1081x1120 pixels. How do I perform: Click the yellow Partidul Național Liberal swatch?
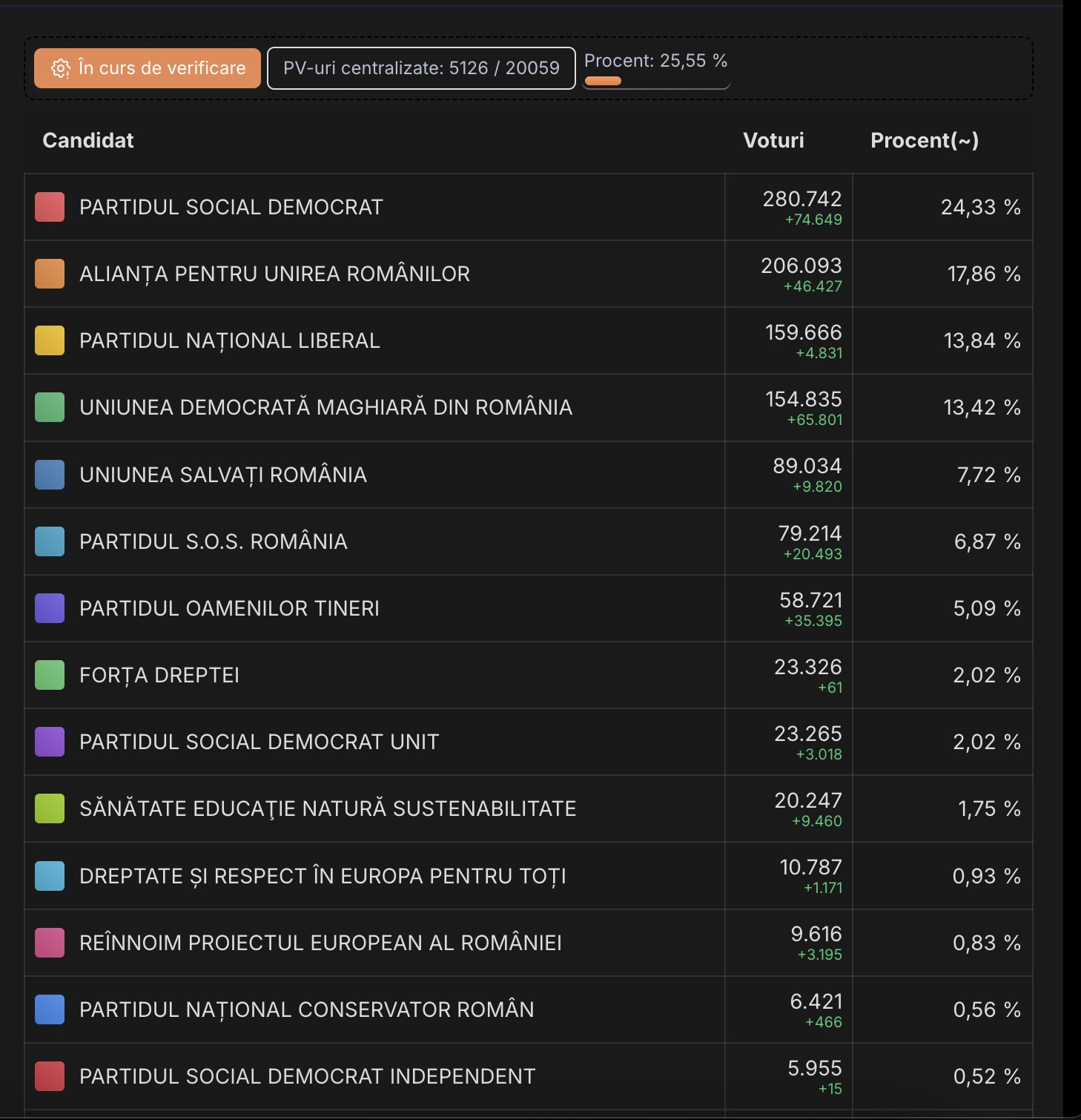coord(50,340)
